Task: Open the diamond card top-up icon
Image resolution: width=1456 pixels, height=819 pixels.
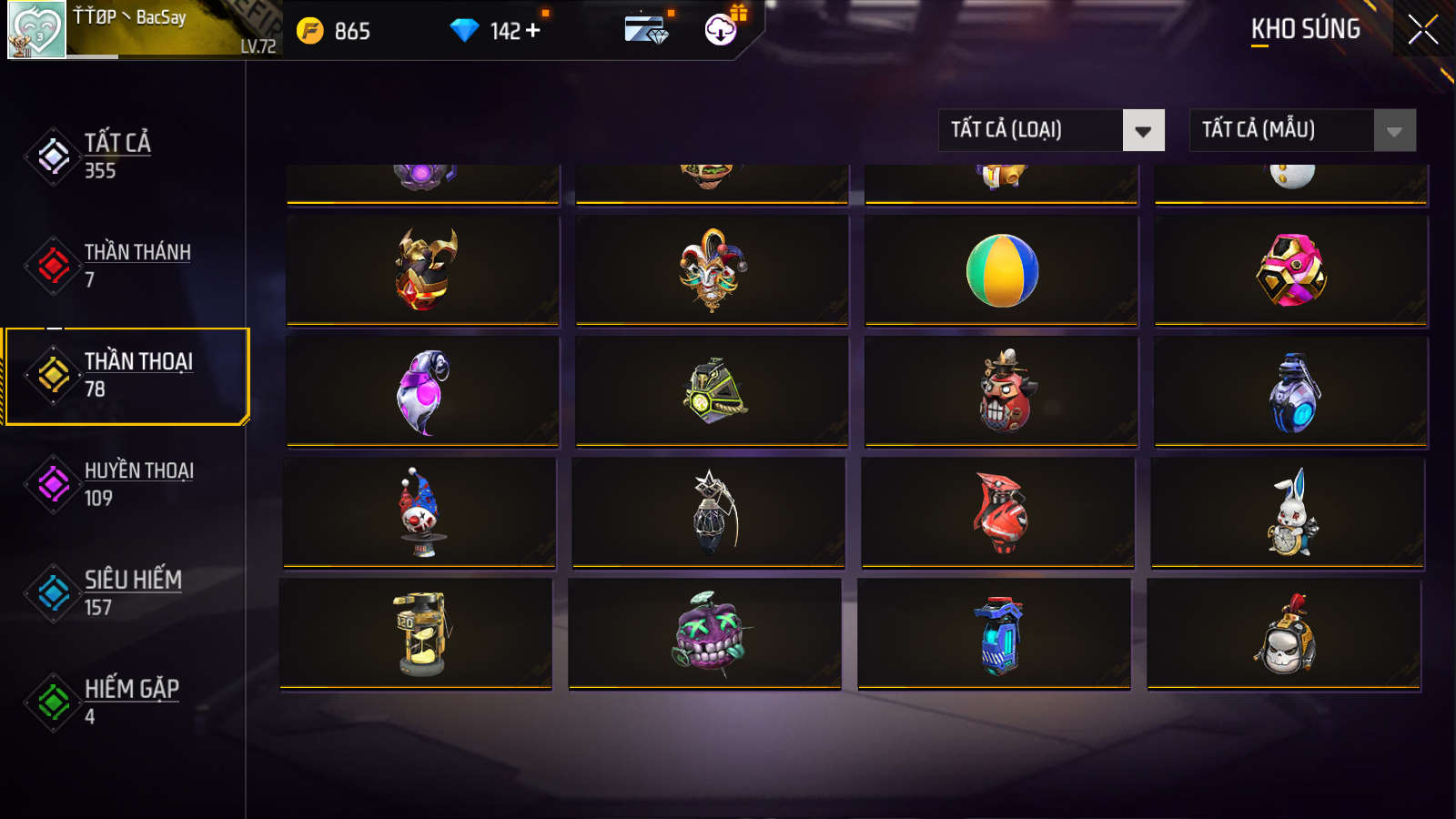Action: [x=646, y=29]
